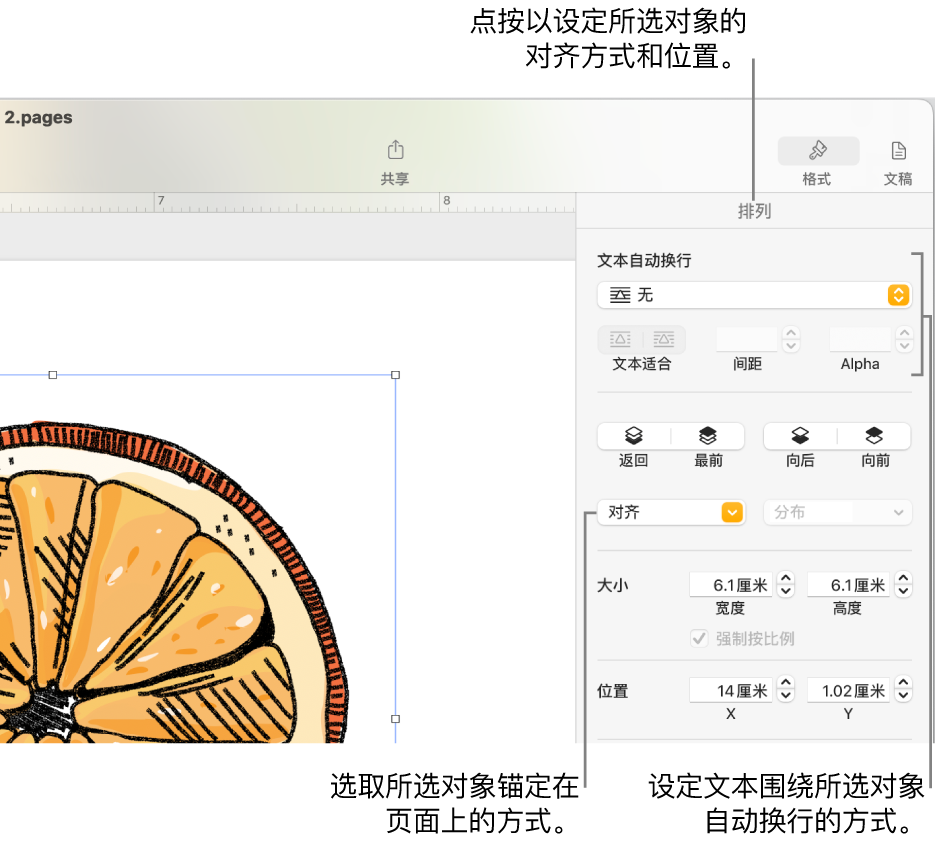Open the Format (格式) inspector
This screenshot has height=846, width=935.
pos(818,151)
